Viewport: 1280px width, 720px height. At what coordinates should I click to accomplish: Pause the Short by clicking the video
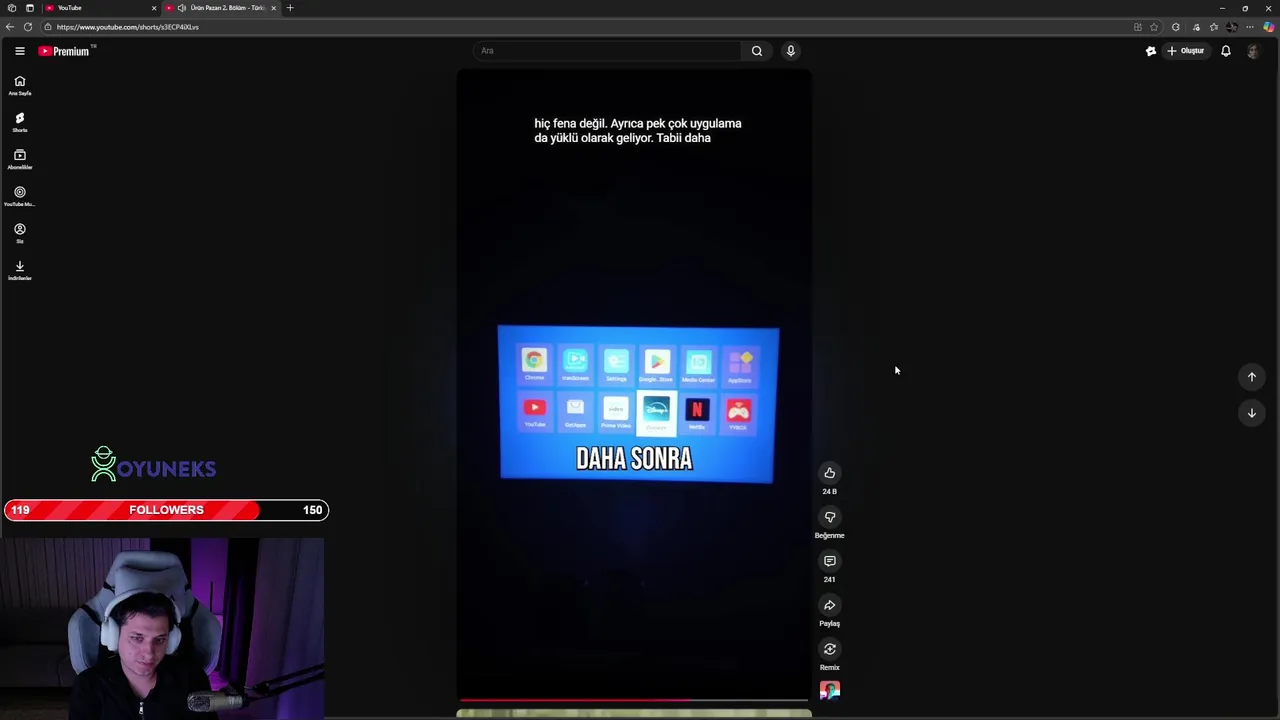634,385
